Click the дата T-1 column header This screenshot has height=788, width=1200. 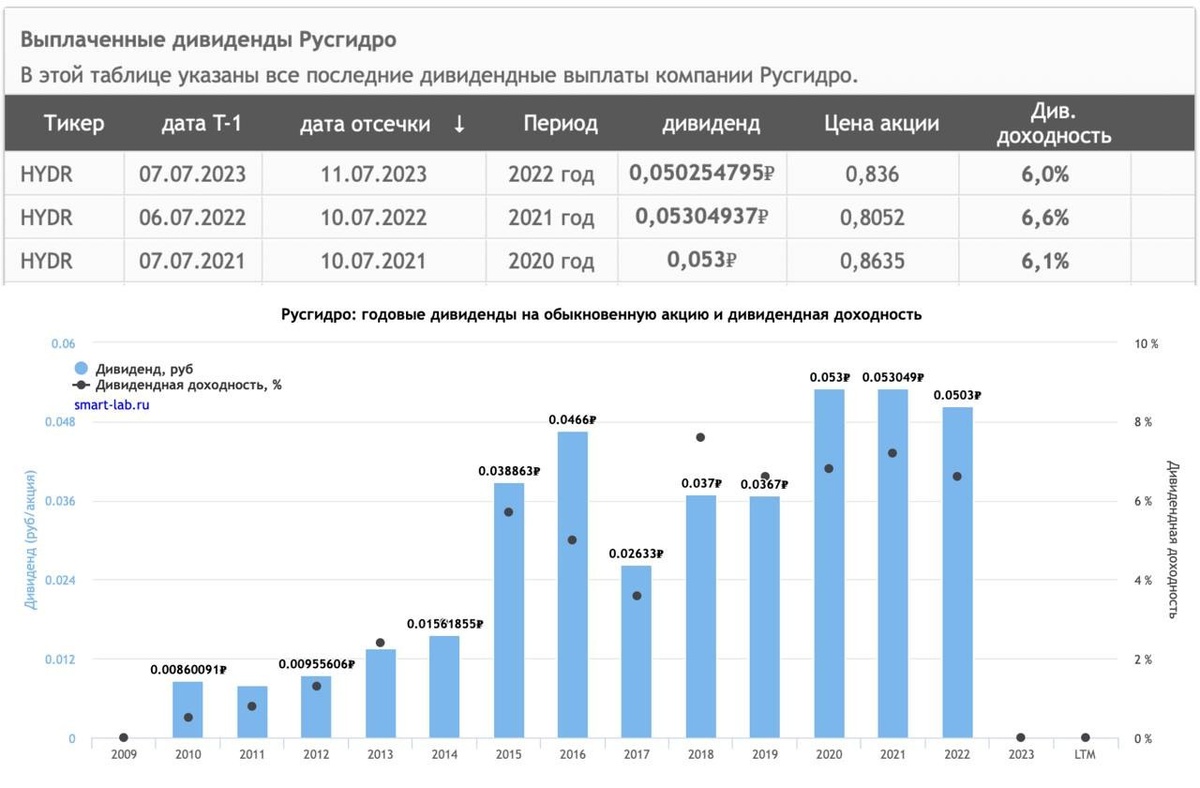point(202,124)
